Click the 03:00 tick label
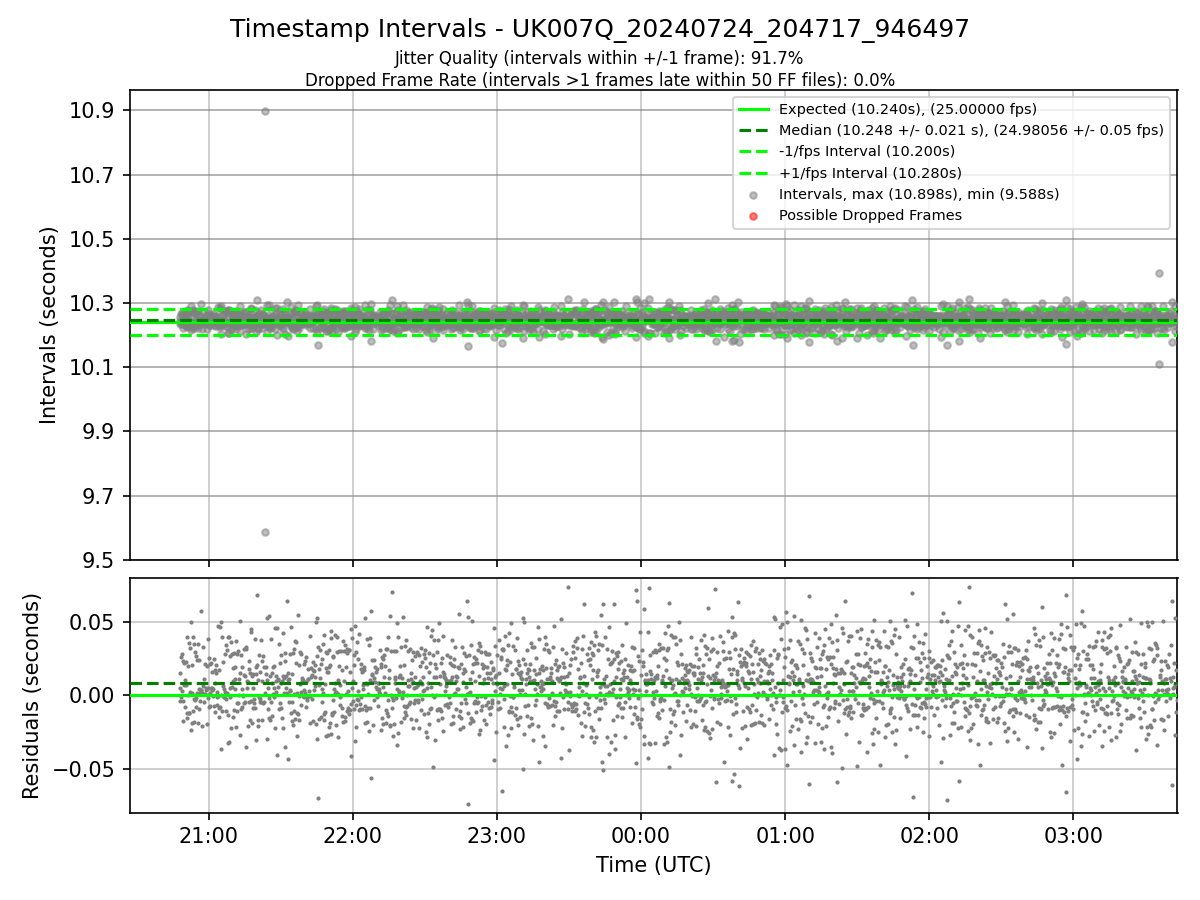Screen dimensions: 1200x900 coord(1073,833)
